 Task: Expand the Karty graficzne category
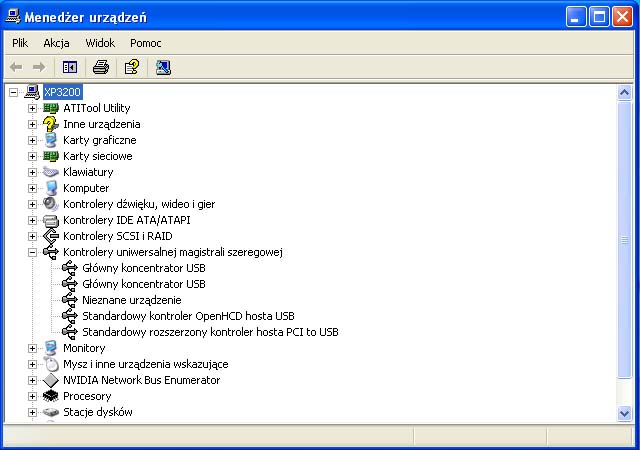click(32, 140)
